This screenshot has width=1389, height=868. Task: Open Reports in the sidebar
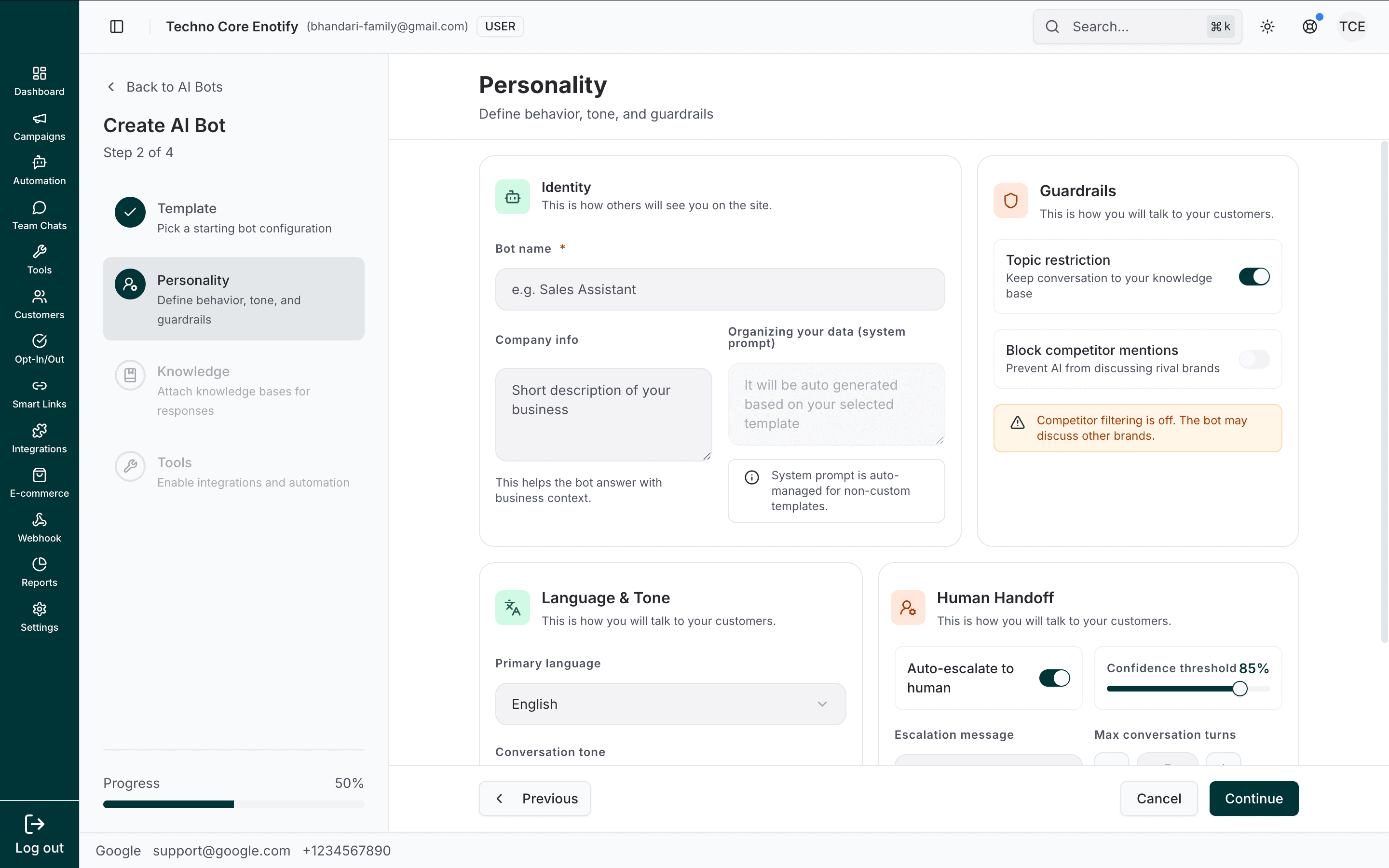click(x=39, y=572)
